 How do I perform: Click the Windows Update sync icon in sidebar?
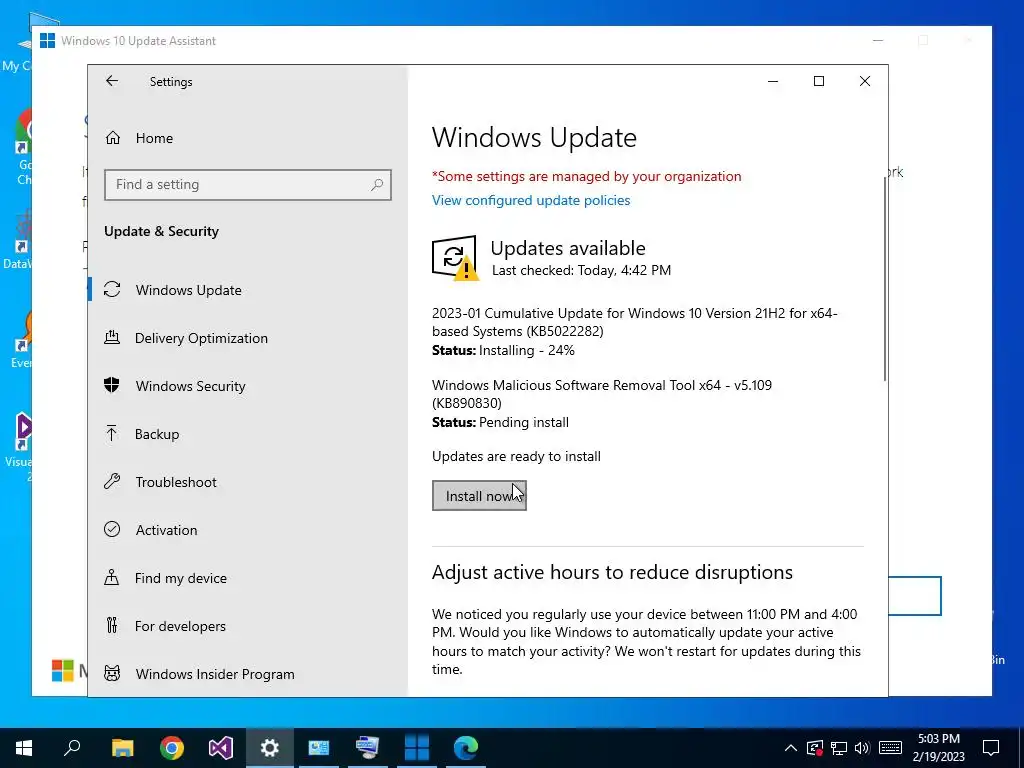pyautogui.click(x=112, y=289)
